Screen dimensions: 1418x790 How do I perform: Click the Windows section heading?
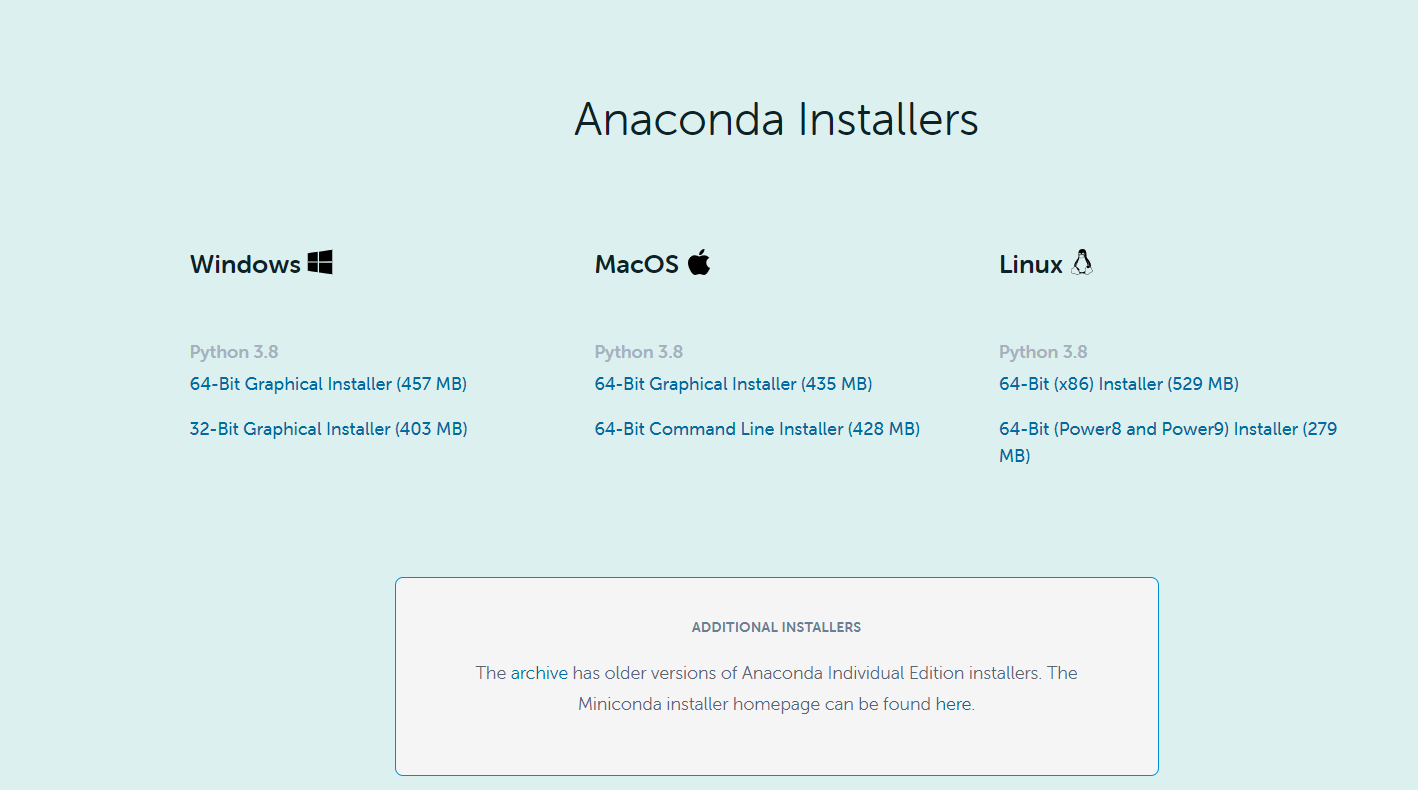[x=245, y=264]
